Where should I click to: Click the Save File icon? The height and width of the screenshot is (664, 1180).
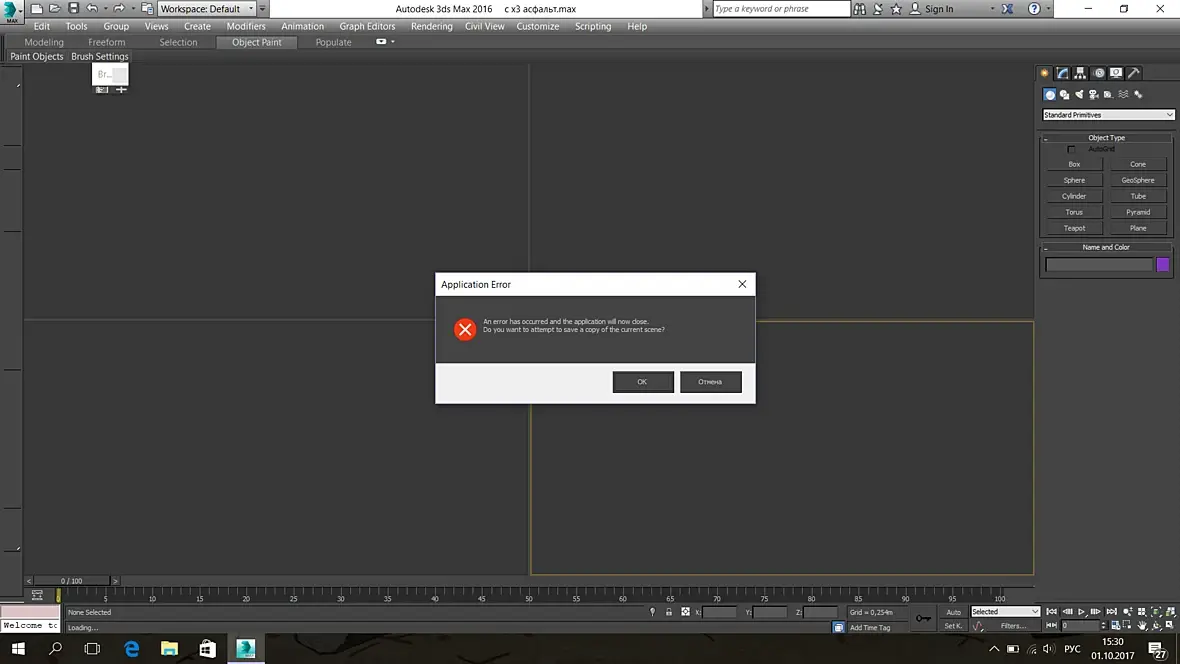click(73, 8)
